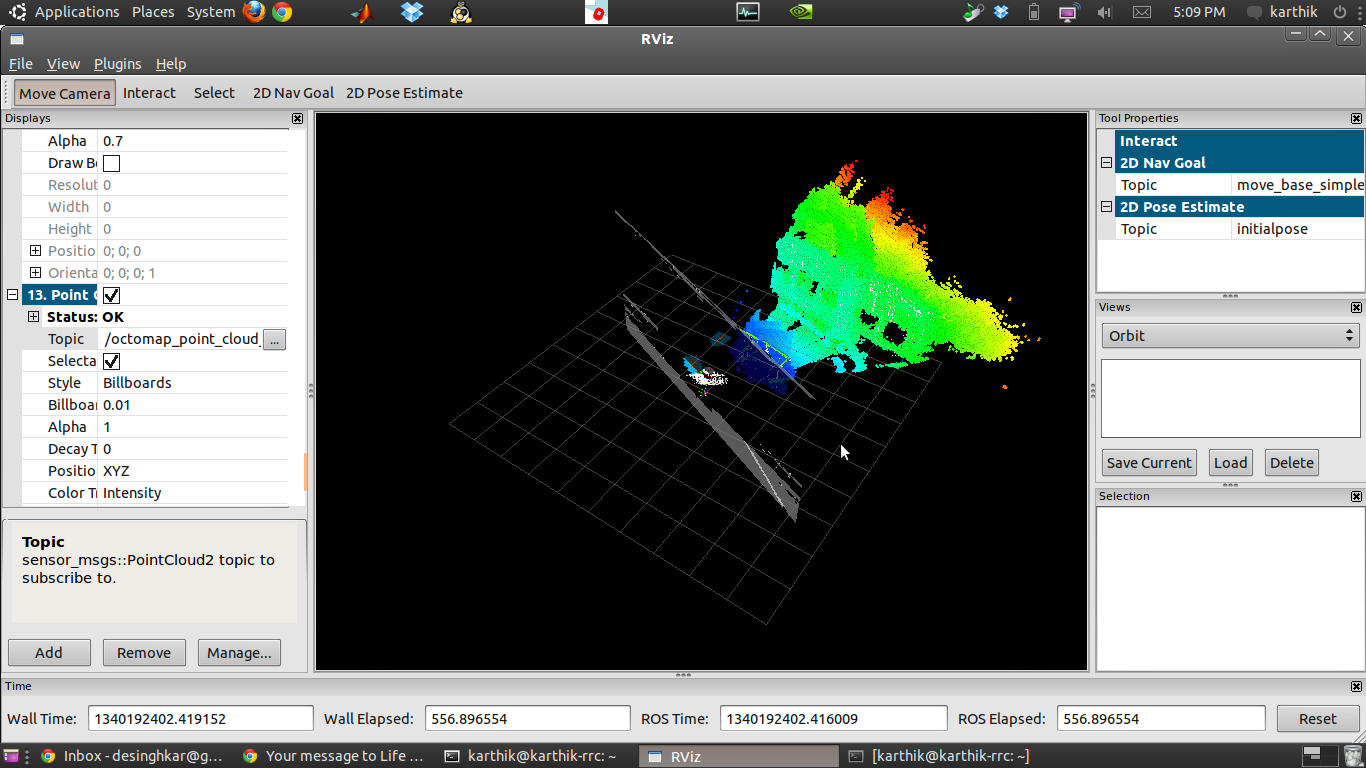1366x768 pixels.
Task: Toggle the 13. Point Cloud display checkbox
Action: pyautogui.click(x=112, y=295)
